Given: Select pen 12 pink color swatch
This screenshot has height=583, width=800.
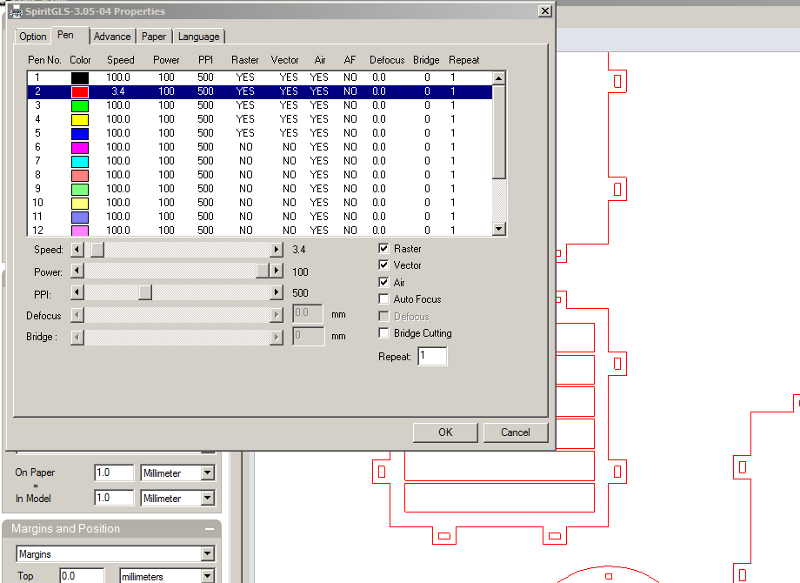Looking at the screenshot, I should [80, 230].
